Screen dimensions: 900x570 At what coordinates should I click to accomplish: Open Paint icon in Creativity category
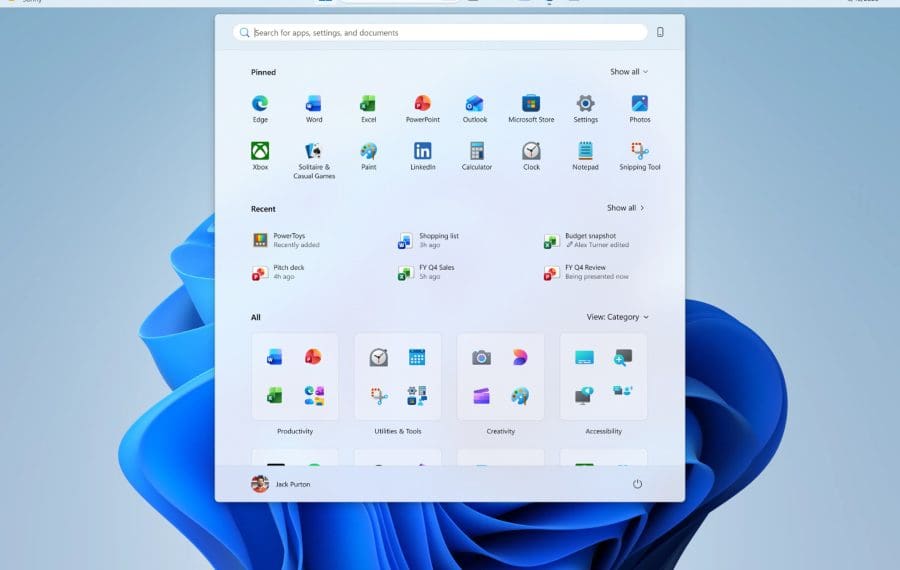[x=519, y=396]
